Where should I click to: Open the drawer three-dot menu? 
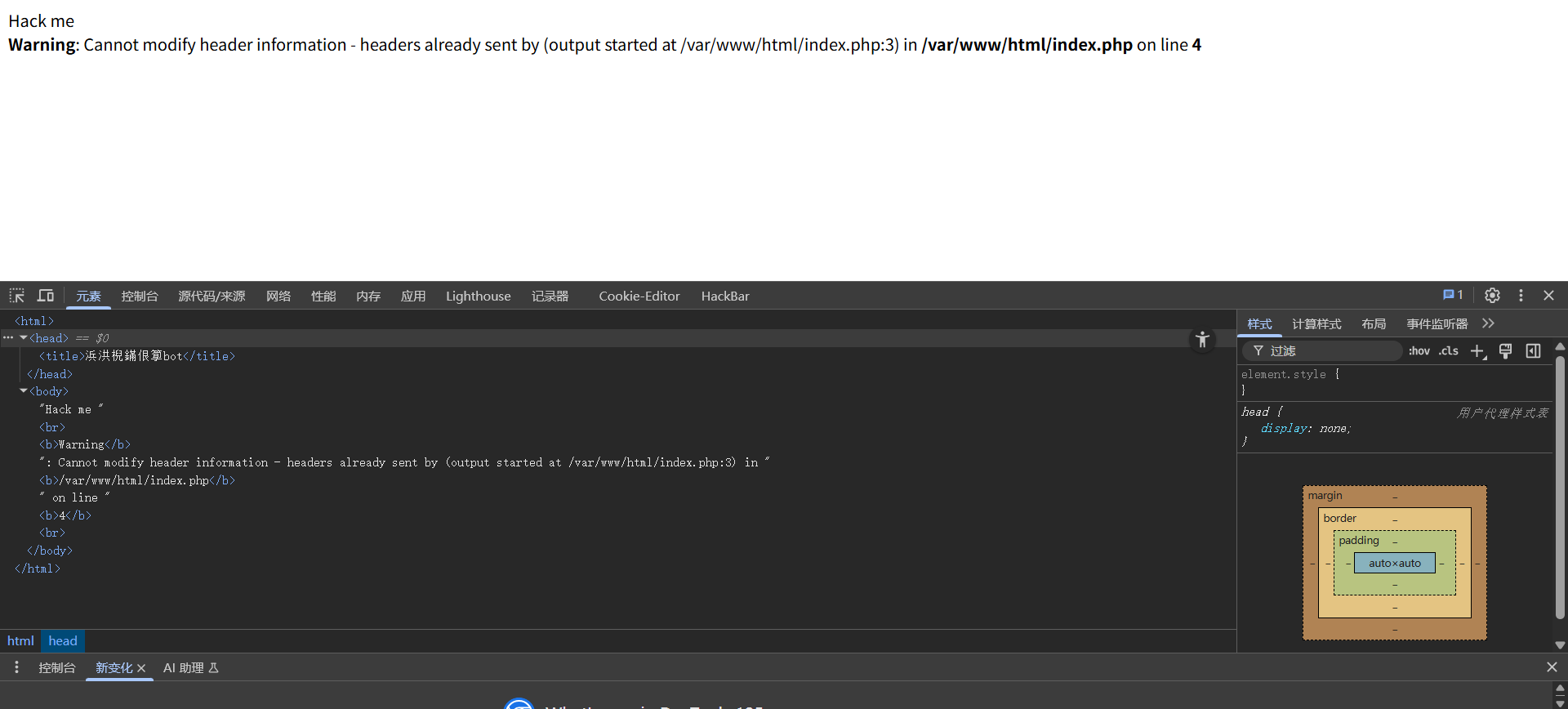[16, 667]
